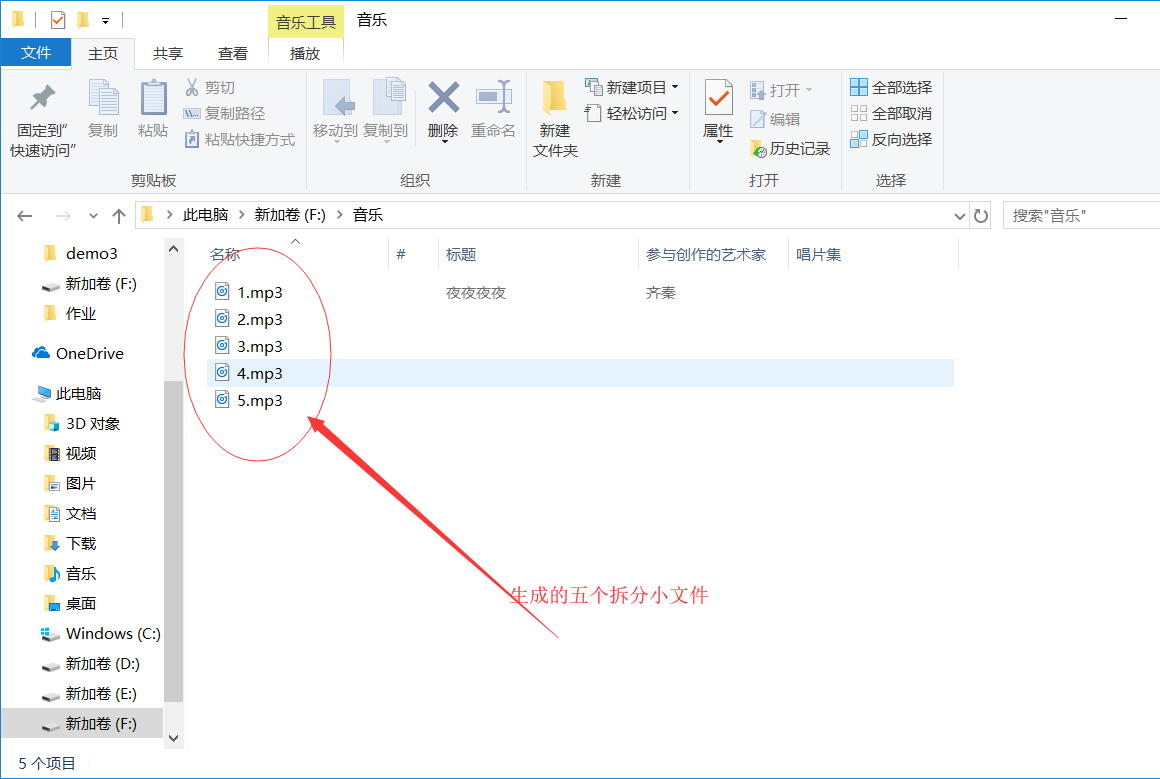Select 视频 in navigation pane
Image resolution: width=1160 pixels, height=779 pixels.
pyautogui.click(x=70, y=453)
